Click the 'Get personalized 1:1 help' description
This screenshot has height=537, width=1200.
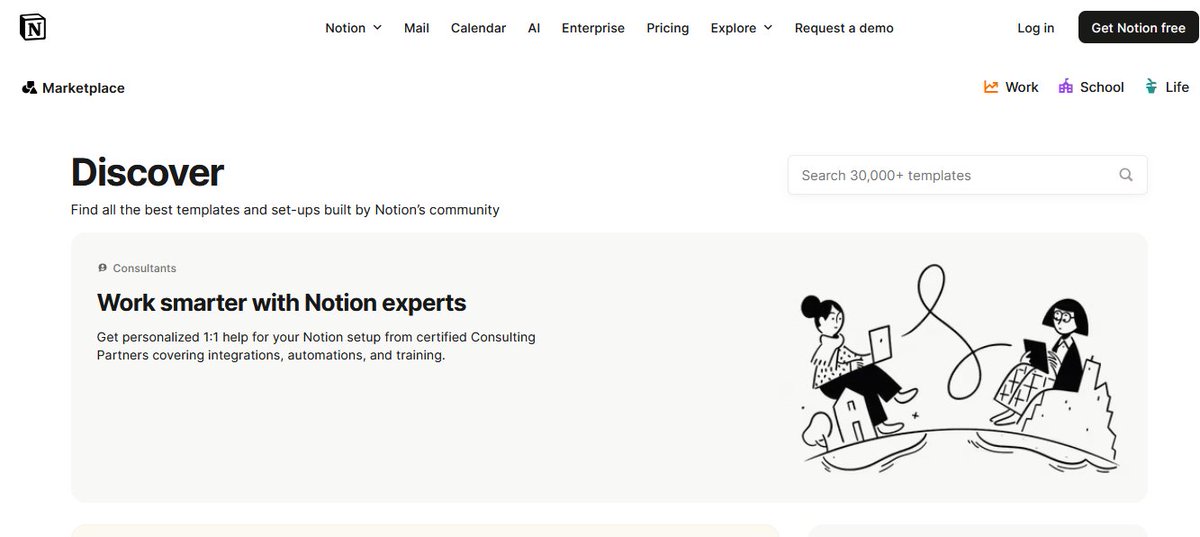(316, 346)
